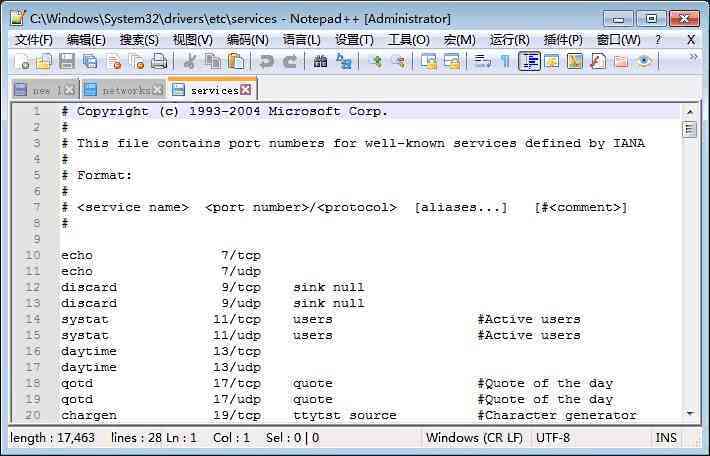710x456 pixels.
Task: Click the New file toolbar icon
Action: [21, 61]
